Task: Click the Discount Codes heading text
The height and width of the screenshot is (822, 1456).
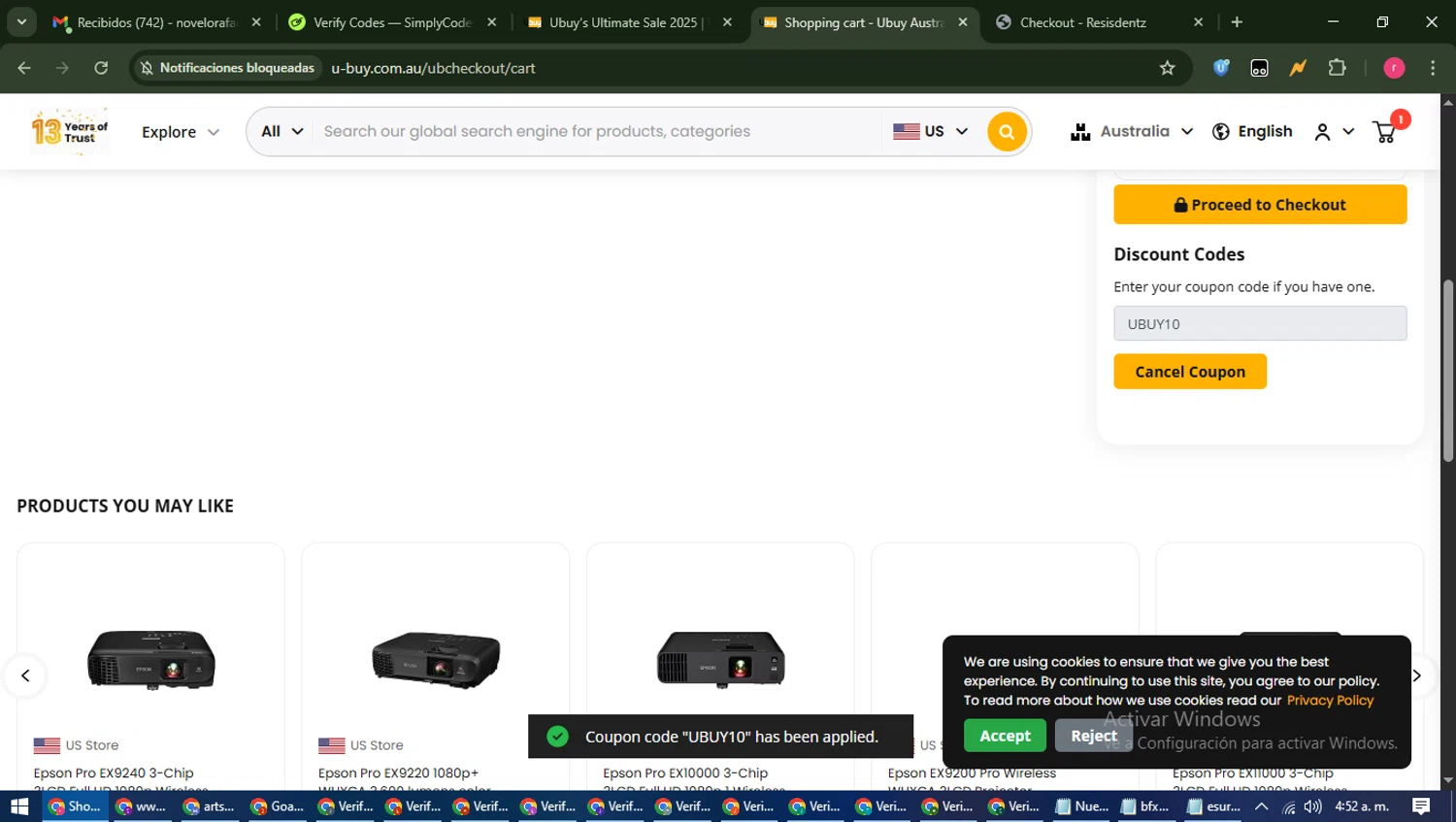Action: pyautogui.click(x=1178, y=254)
